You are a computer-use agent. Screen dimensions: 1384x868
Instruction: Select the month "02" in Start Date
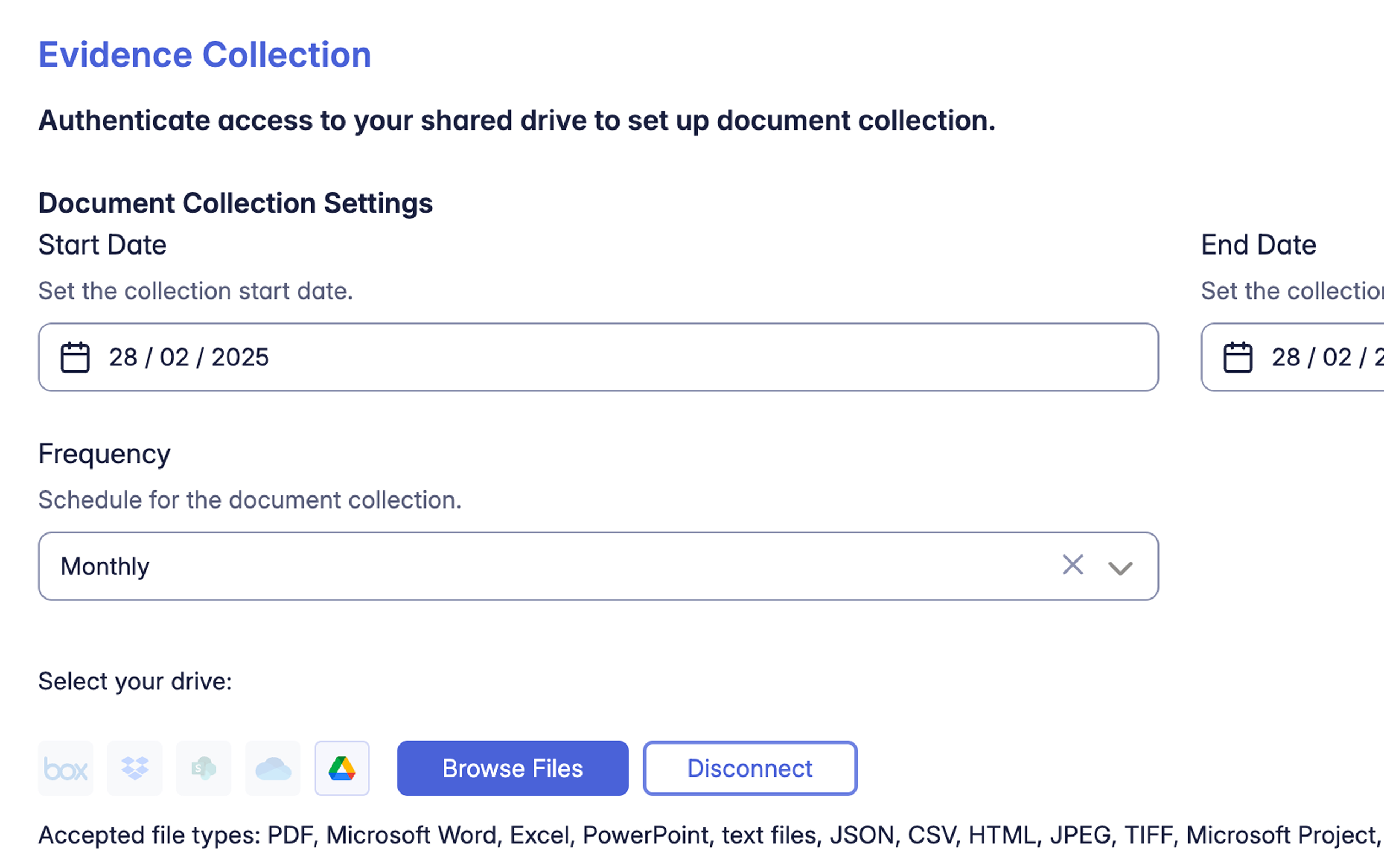pyautogui.click(x=175, y=358)
